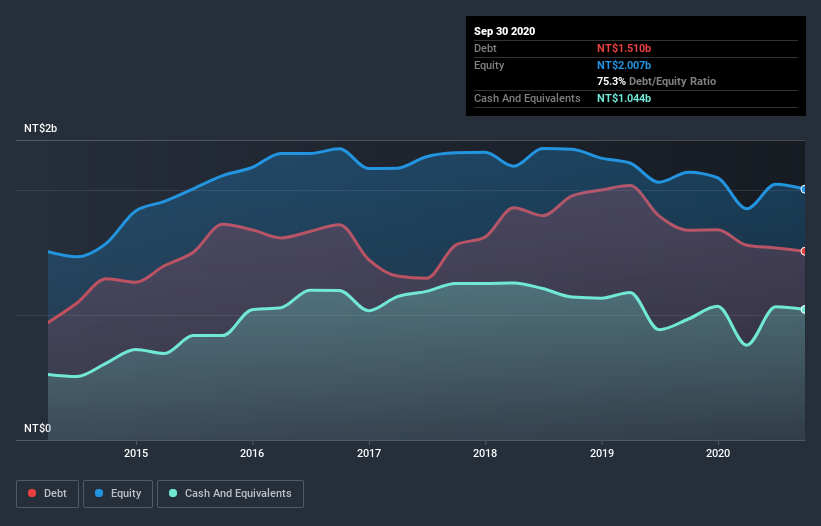Click the 2016 x-axis label

252,453
